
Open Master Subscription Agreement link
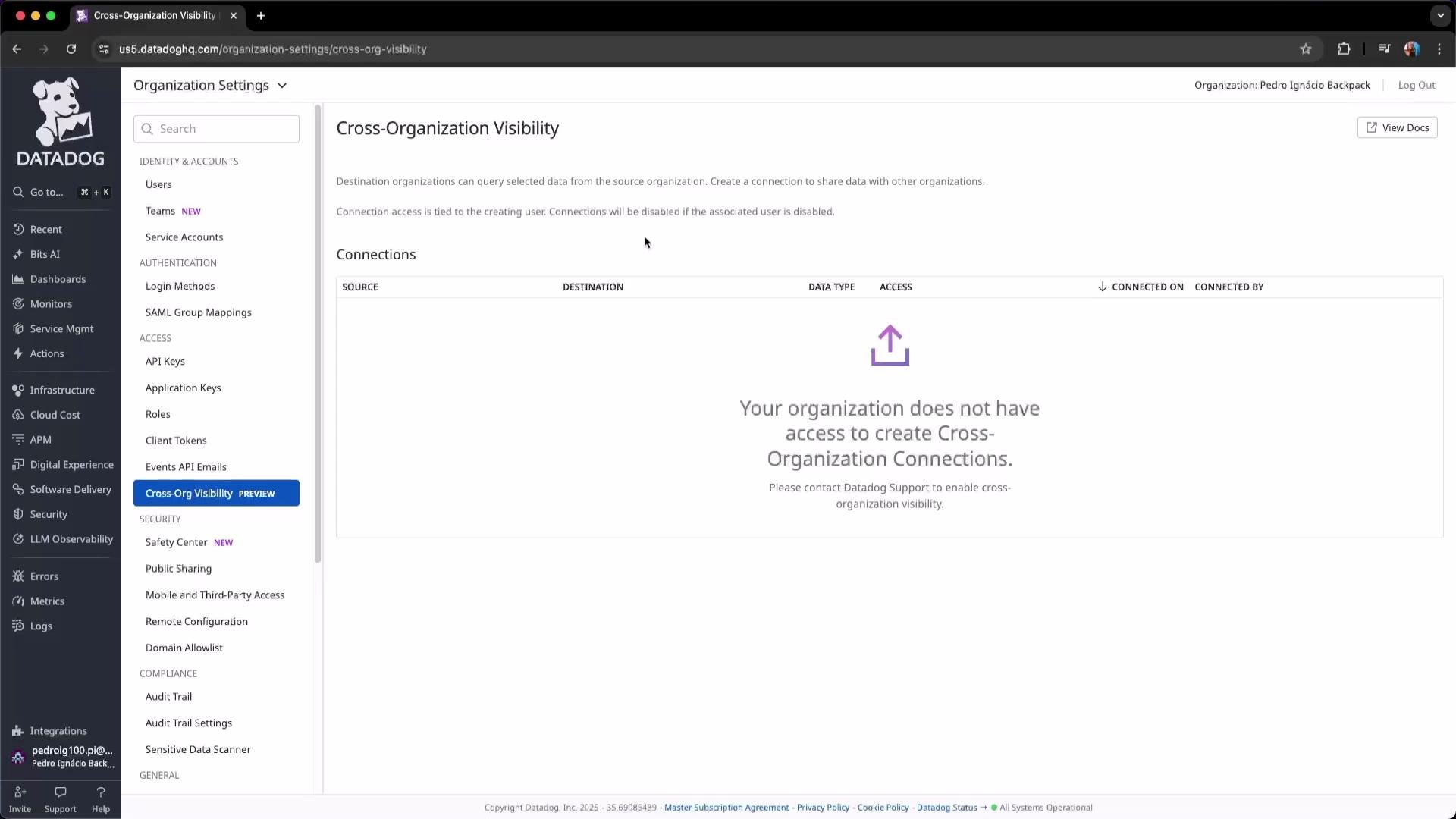(x=726, y=808)
